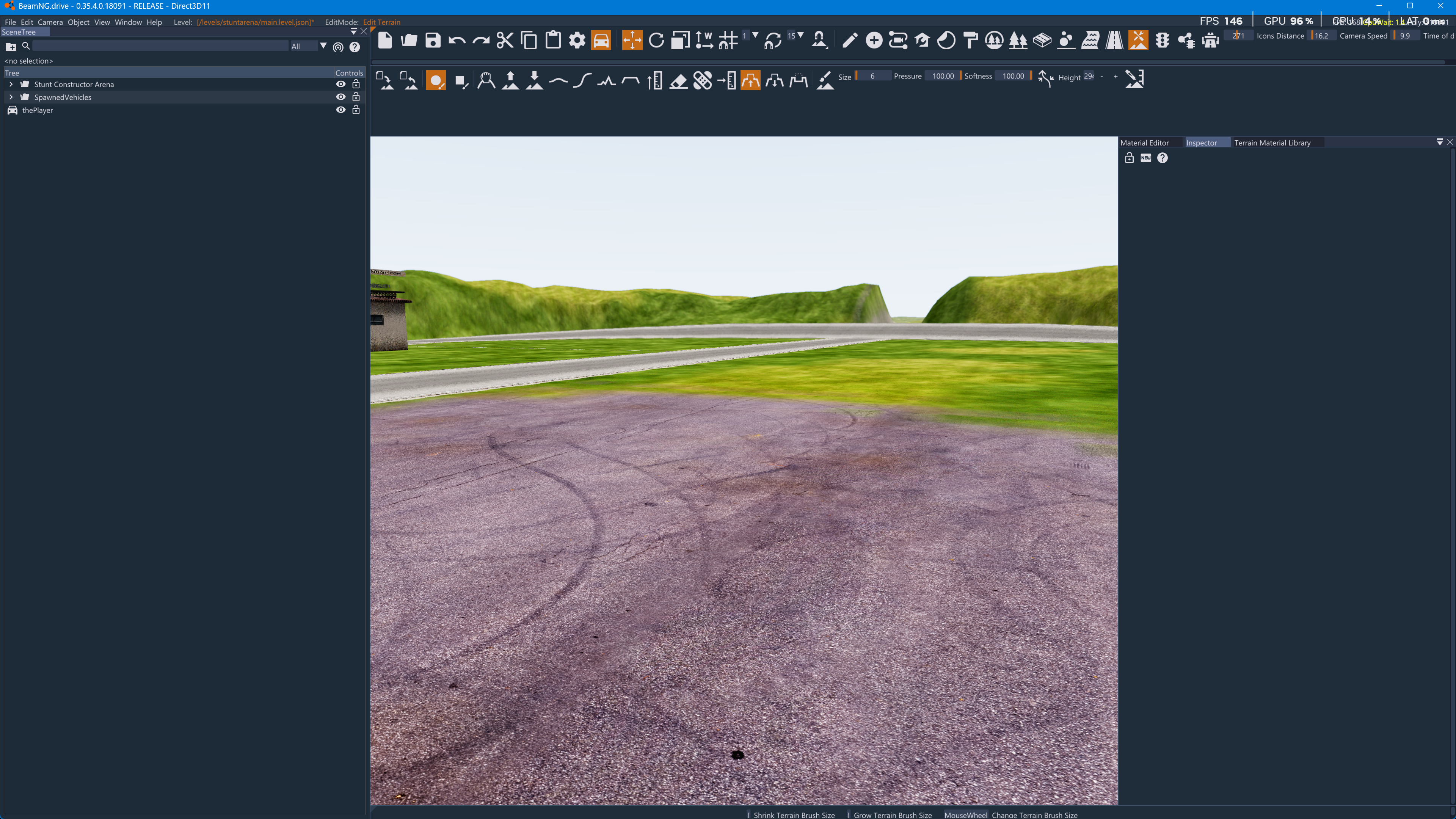Open the grid snap value dropdown

tap(755, 36)
